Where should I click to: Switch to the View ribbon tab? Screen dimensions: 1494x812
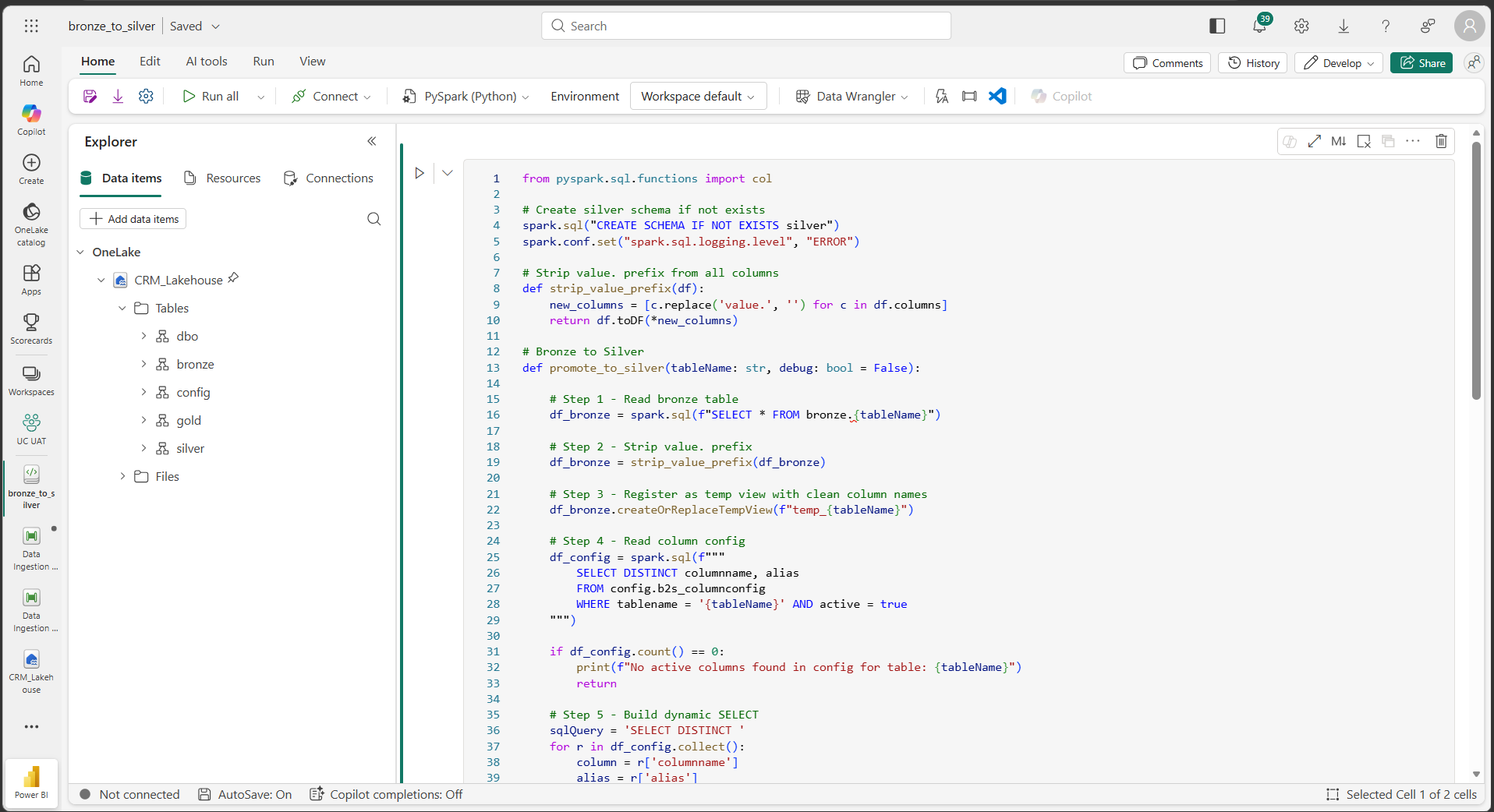coord(313,62)
